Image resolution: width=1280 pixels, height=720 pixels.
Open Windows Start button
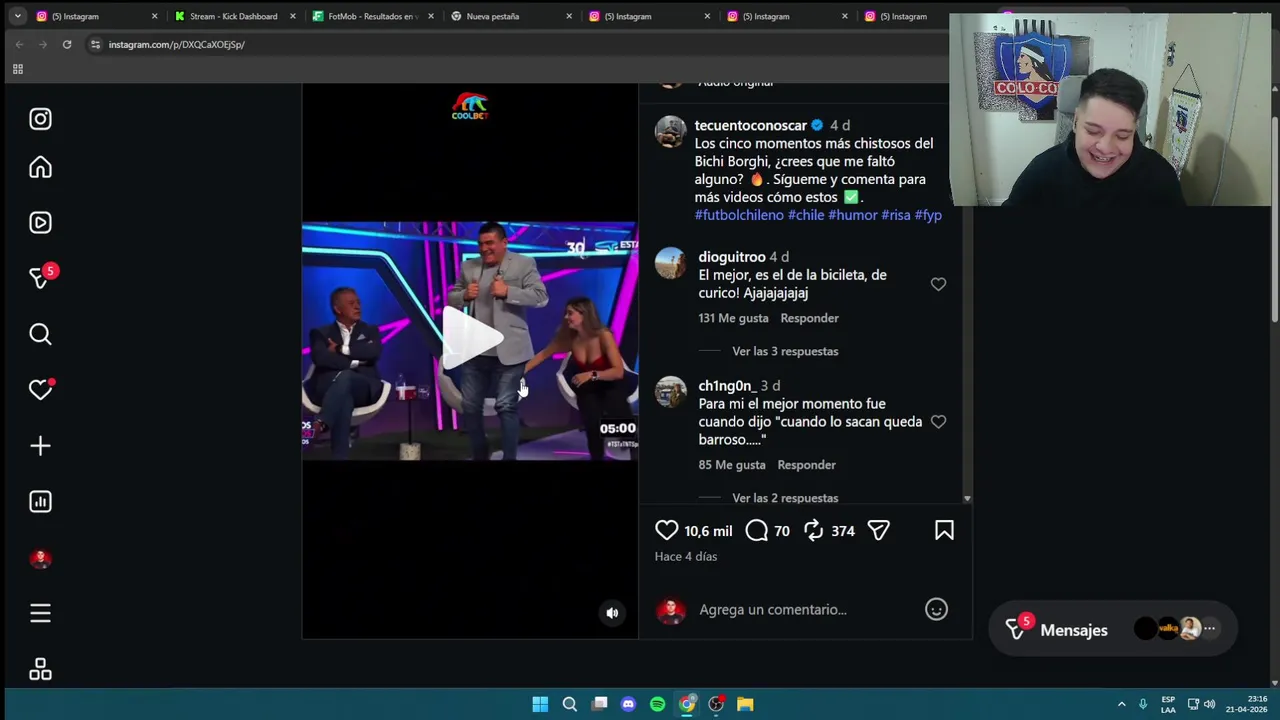point(540,704)
